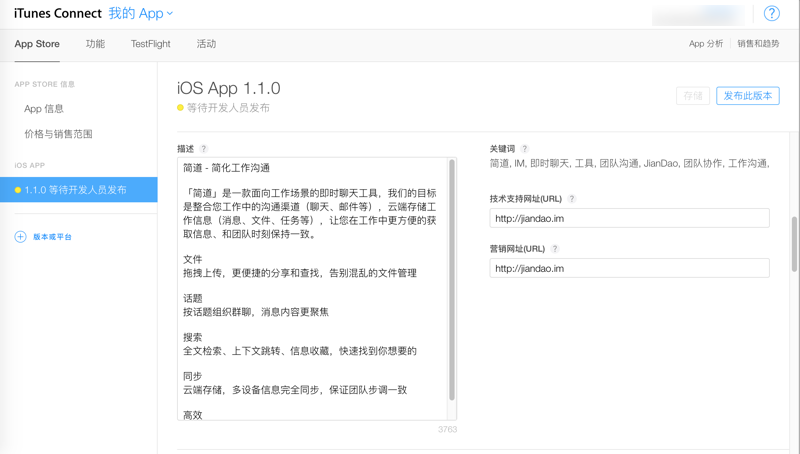This screenshot has width=800, height=454.
Task: Click the help icon next to 关键词
Action: coord(525,149)
